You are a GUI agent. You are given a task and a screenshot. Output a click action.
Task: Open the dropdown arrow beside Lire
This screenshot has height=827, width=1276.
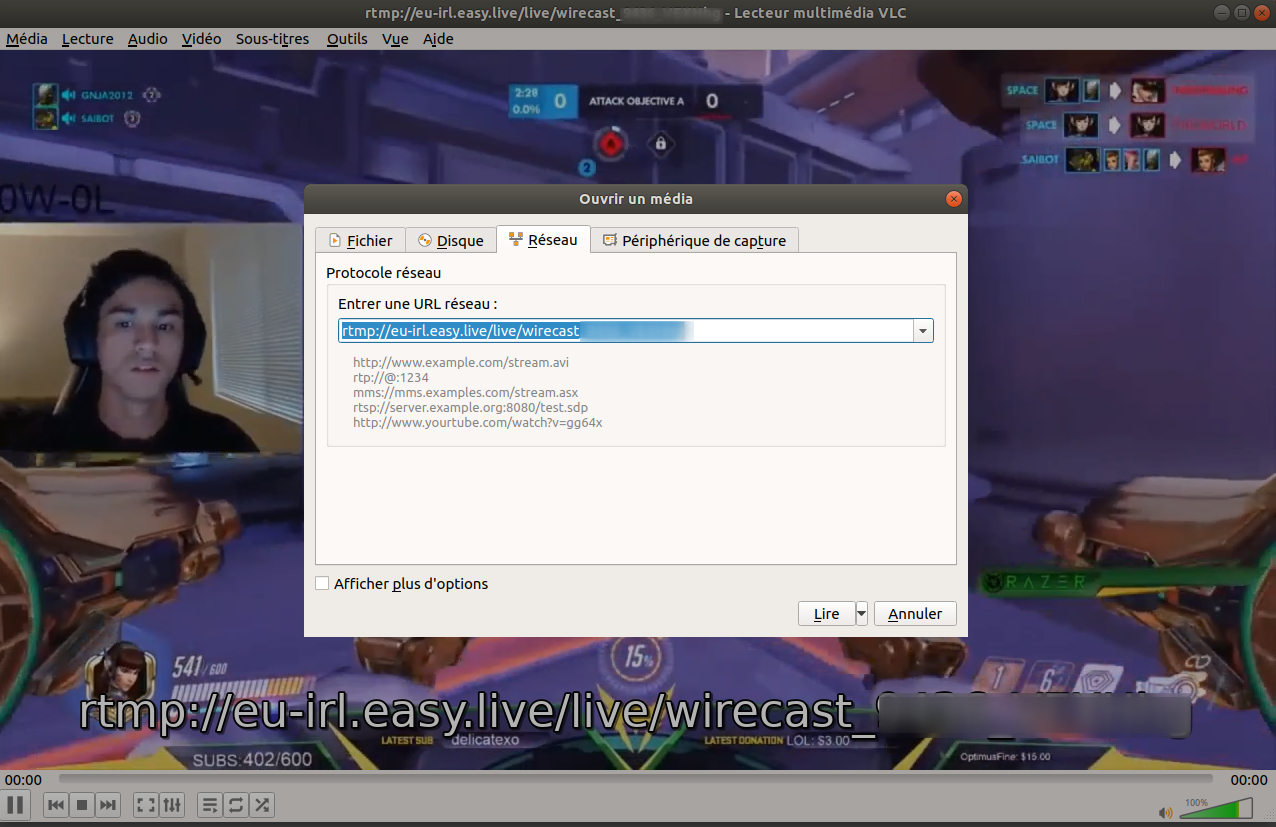pos(862,613)
